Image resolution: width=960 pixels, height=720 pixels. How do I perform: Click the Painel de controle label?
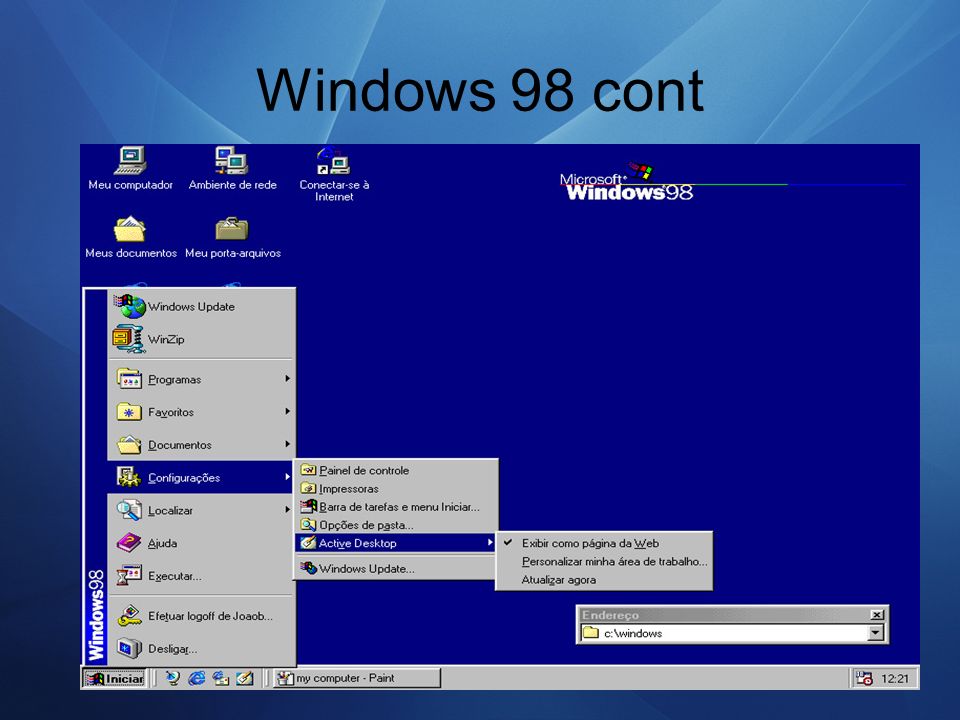click(x=364, y=470)
